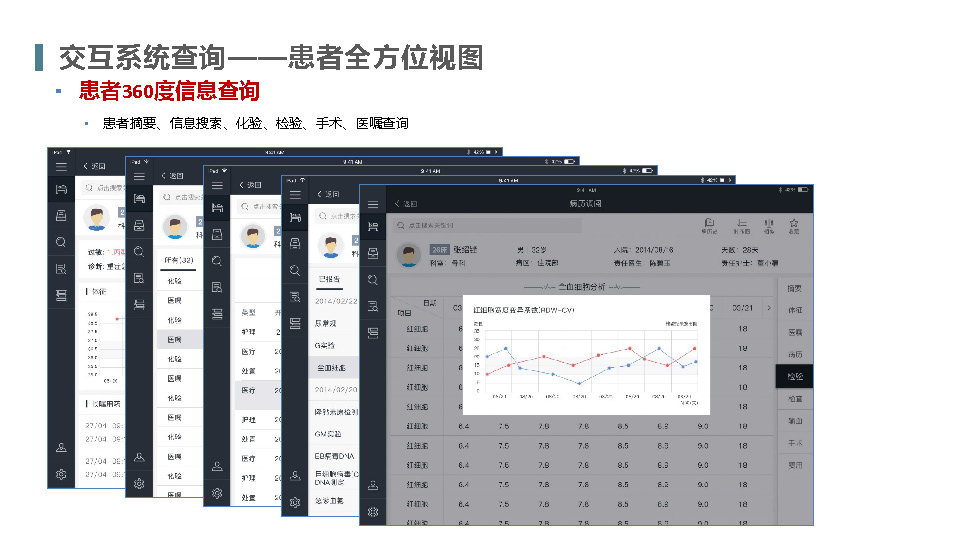Open the hamburger menu in the 所有(32) list window

[x=139, y=176]
